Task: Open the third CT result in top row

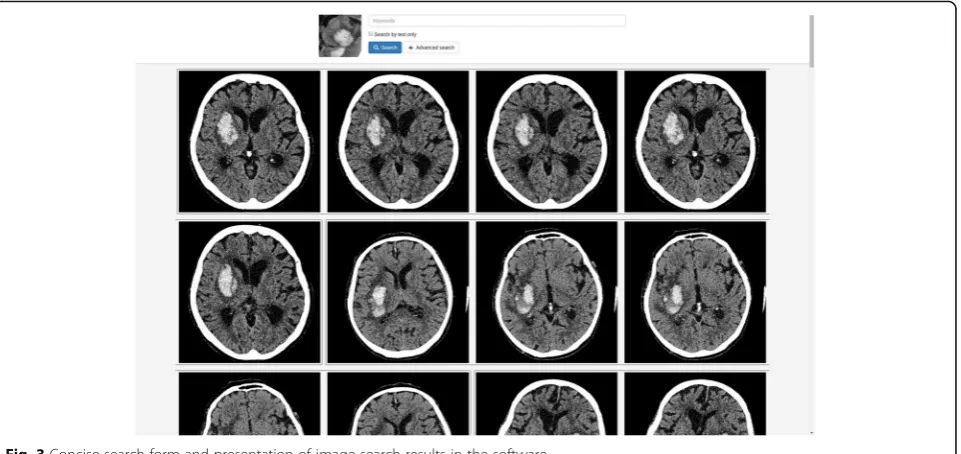Action: tap(547, 142)
